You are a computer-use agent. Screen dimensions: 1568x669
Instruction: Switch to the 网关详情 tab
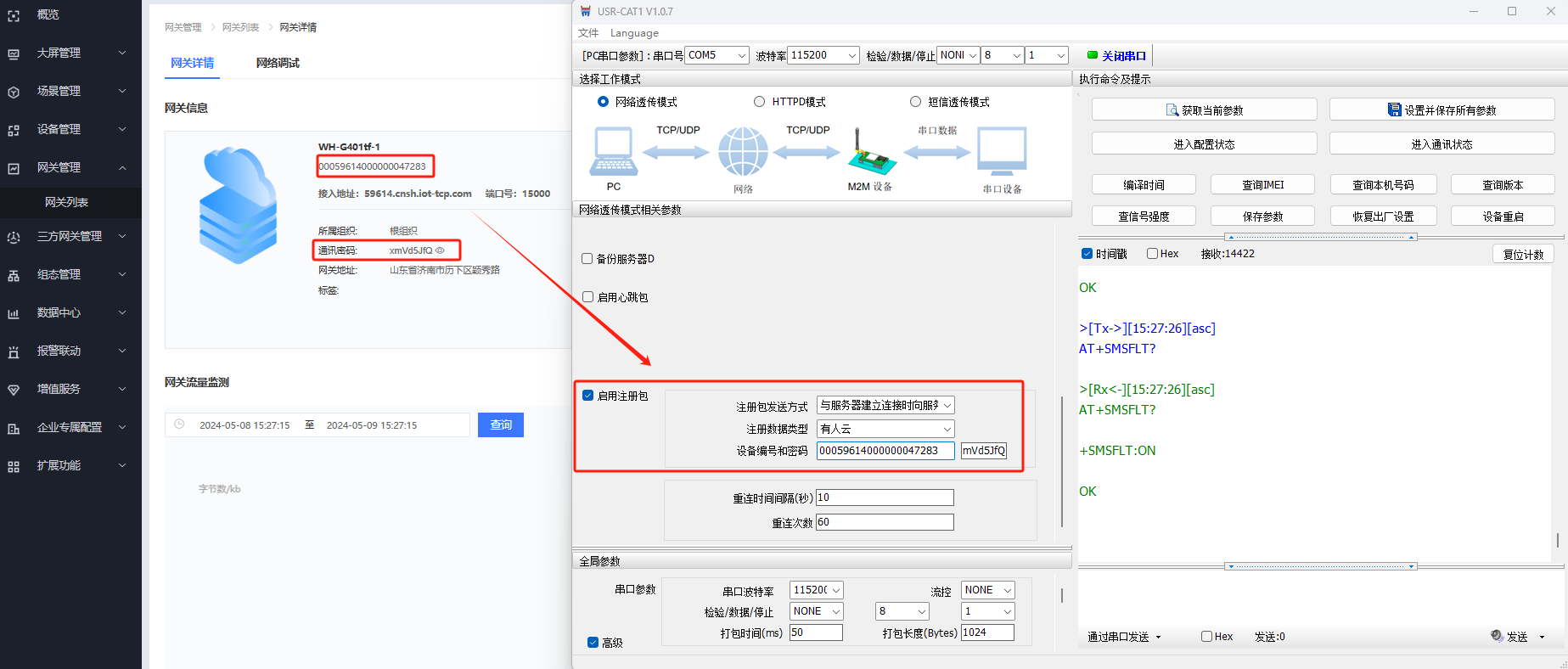point(192,63)
